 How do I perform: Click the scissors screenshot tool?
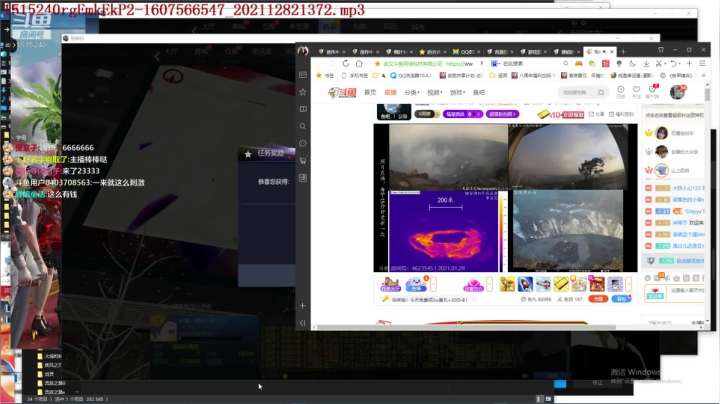[x=659, y=63]
